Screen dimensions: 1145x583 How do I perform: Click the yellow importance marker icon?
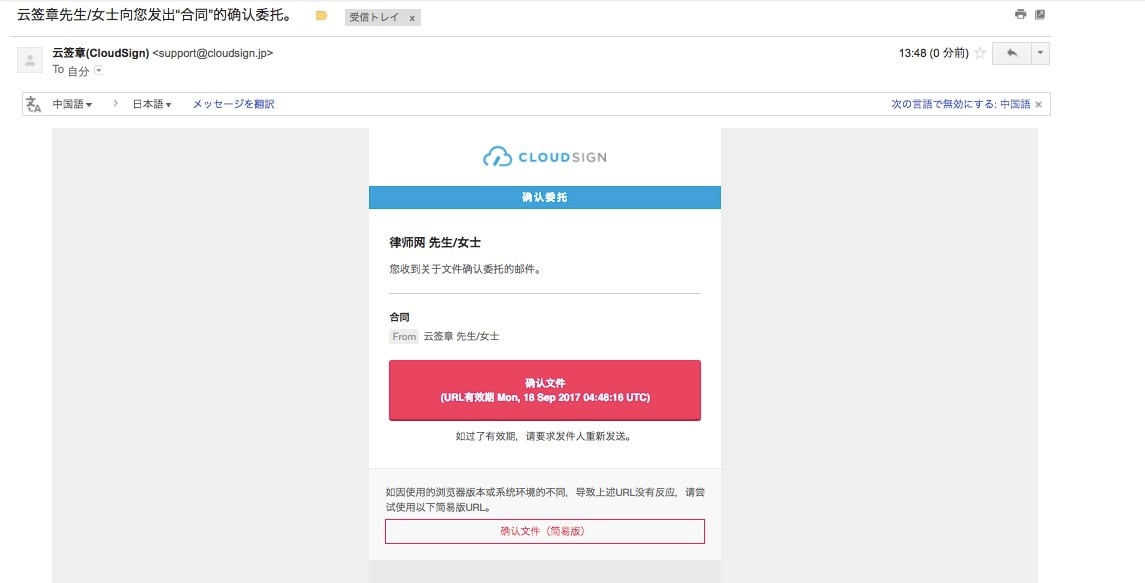click(x=321, y=15)
